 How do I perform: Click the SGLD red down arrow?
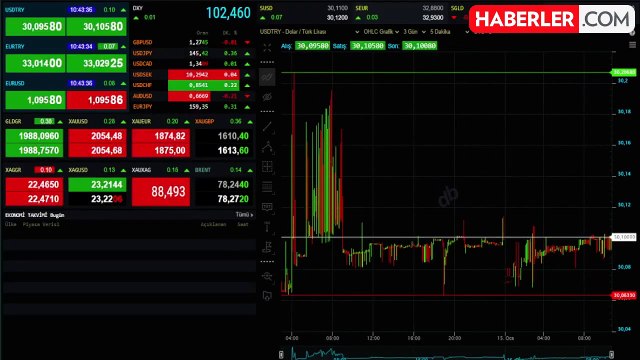(454, 18)
